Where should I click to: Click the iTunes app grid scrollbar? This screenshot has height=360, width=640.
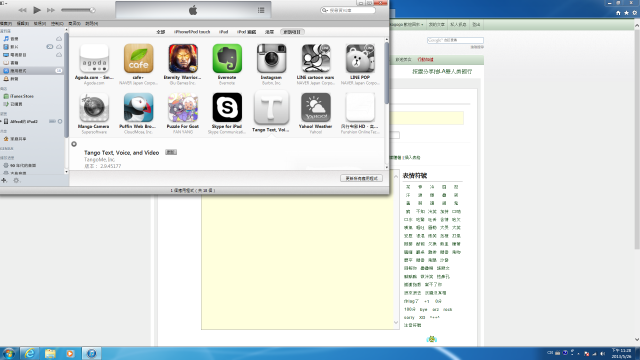click(x=387, y=73)
